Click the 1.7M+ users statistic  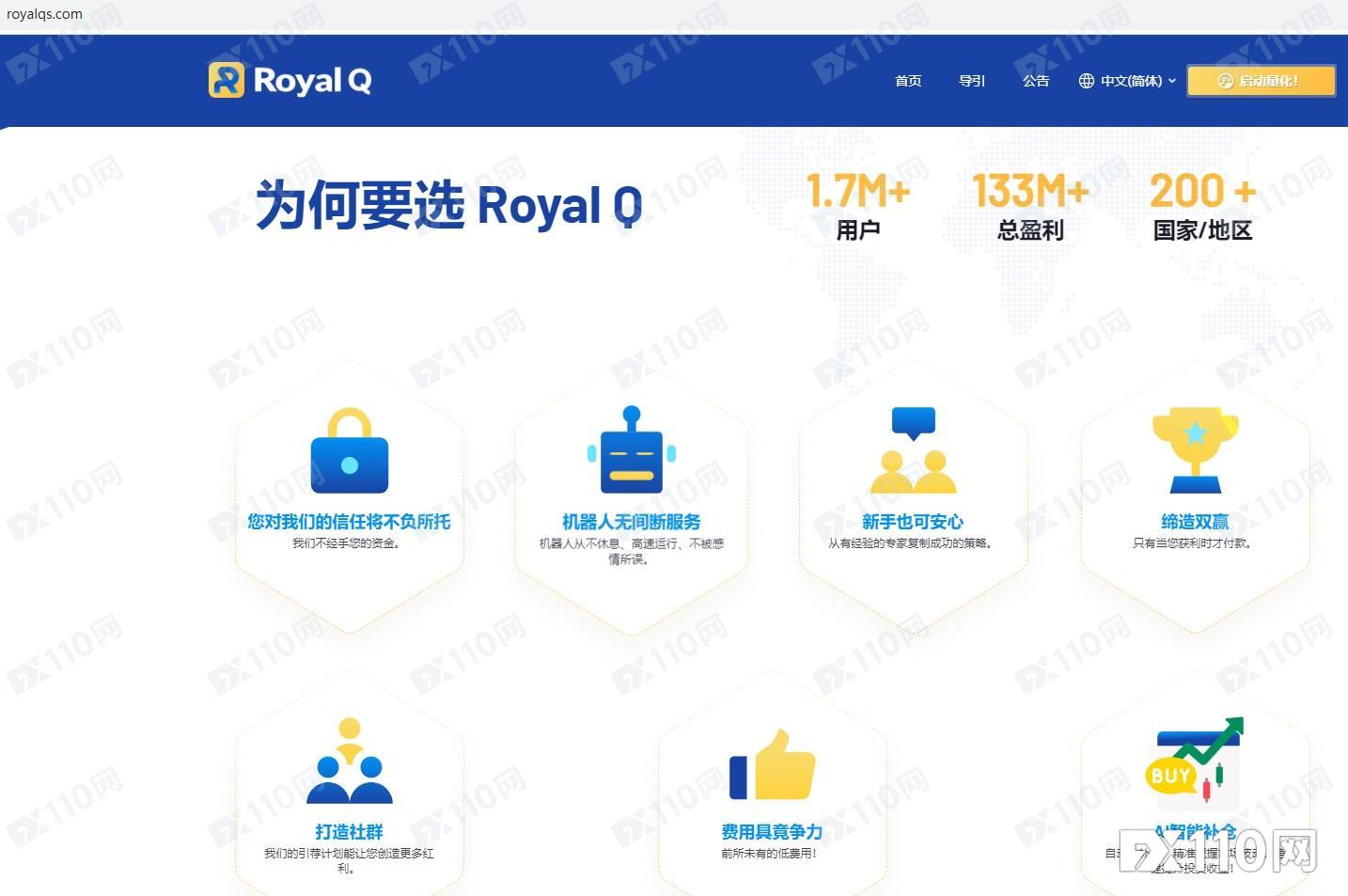858,191
